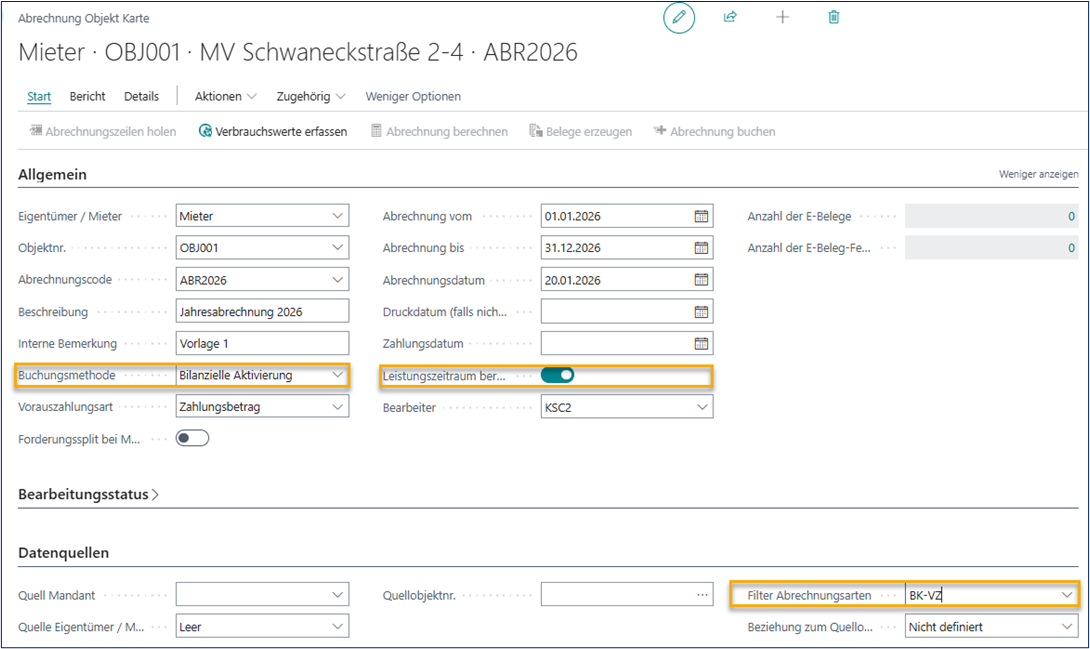Click Verbrauchswerte erfassen toolbar action

272,131
